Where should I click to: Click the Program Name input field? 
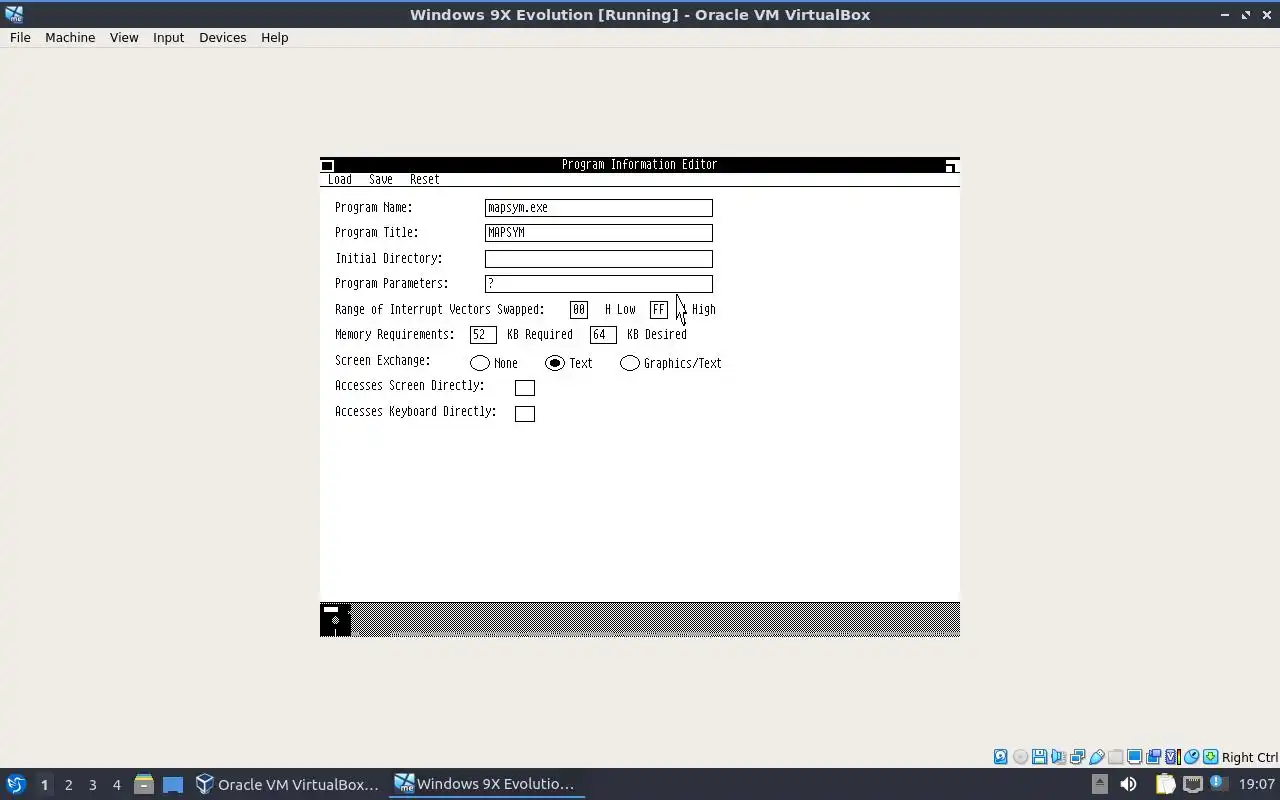click(x=599, y=208)
